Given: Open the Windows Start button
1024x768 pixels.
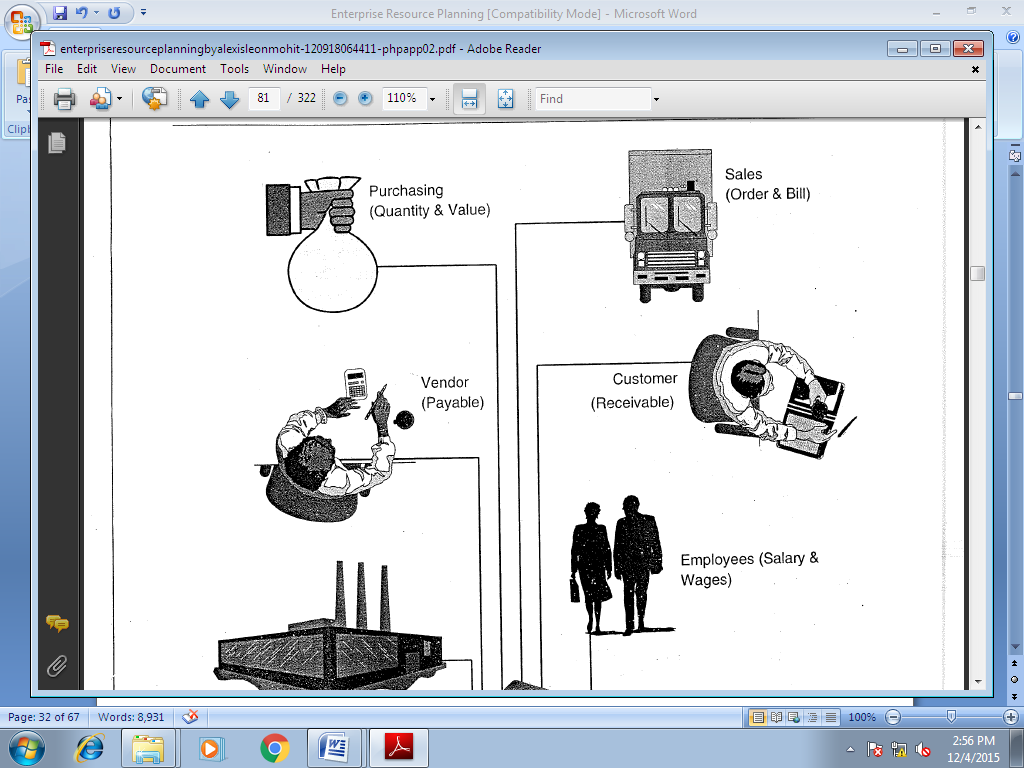Looking at the screenshot, I should [25, 748].
